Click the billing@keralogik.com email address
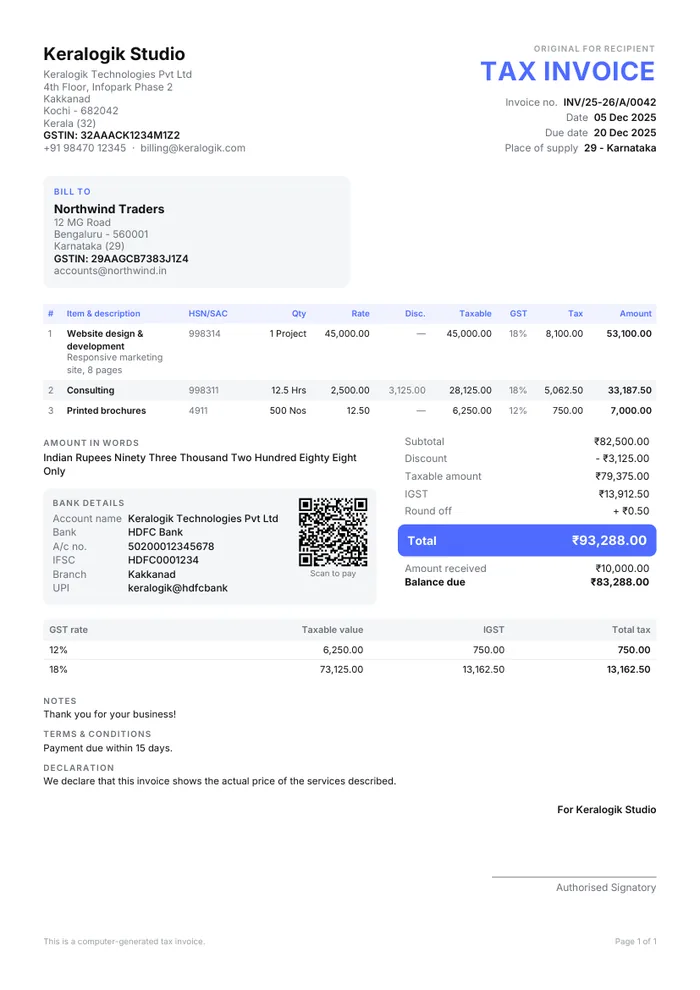Image resolution: width=700 pixels, height=990 pixels. [x=193, y=148]
